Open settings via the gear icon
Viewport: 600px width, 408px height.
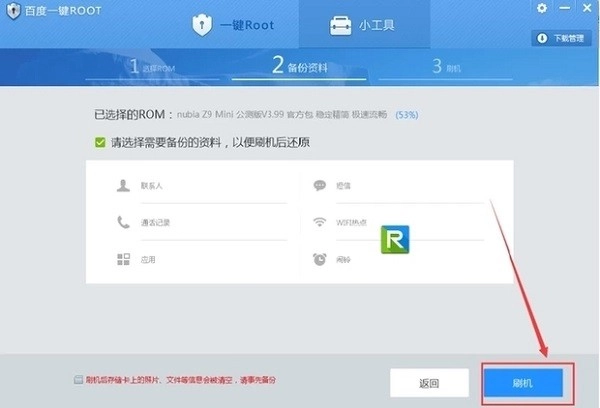(x=542, y=8)
